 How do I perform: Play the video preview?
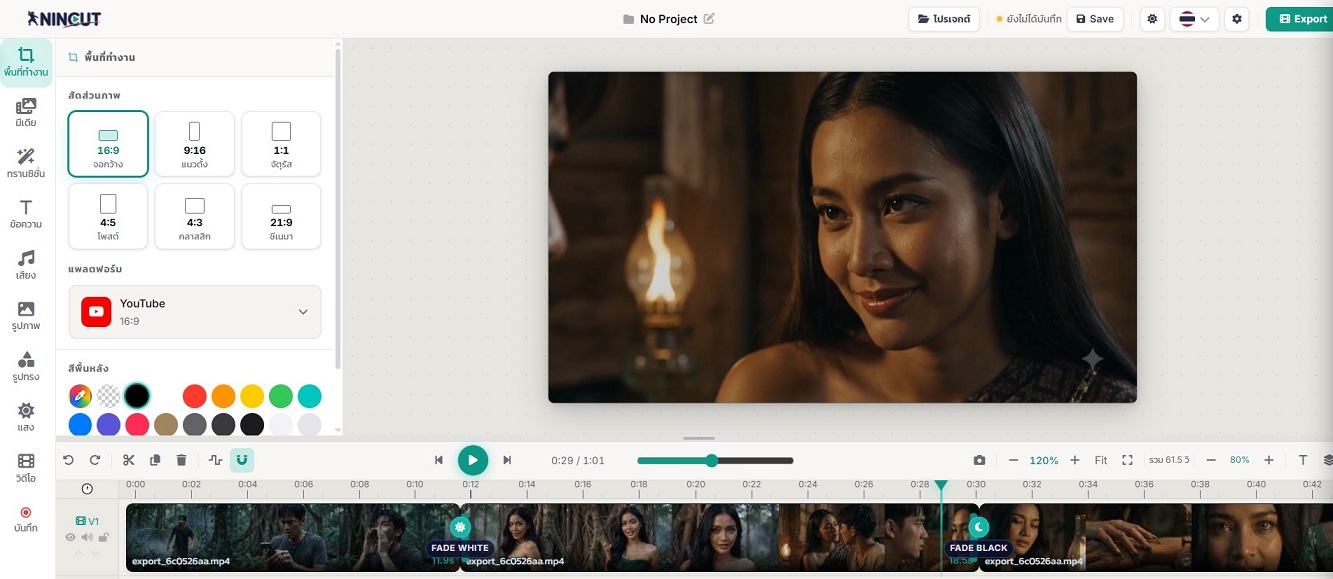click(x=473, y=460)
